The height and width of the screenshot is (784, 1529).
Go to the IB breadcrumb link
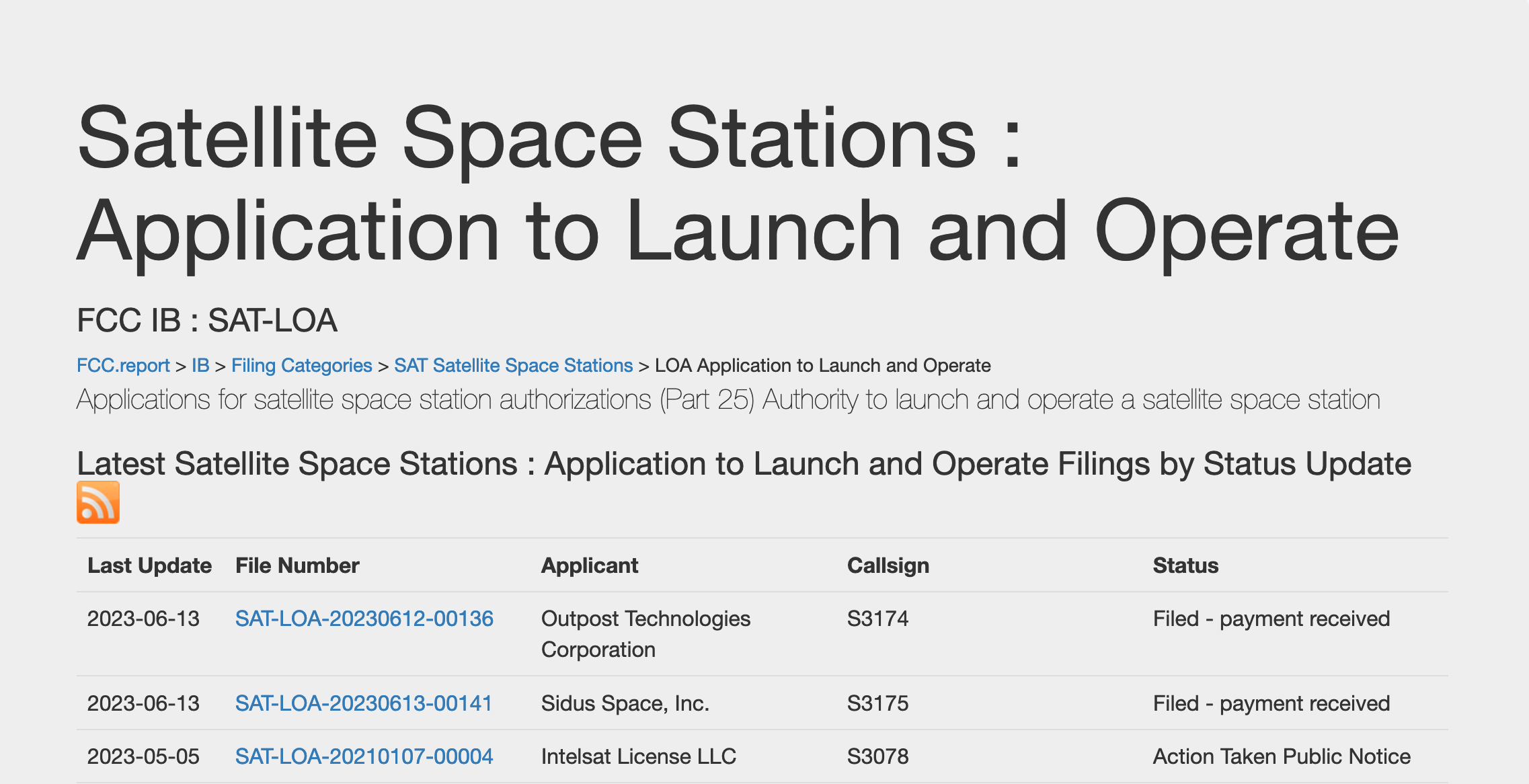point(200,365)
